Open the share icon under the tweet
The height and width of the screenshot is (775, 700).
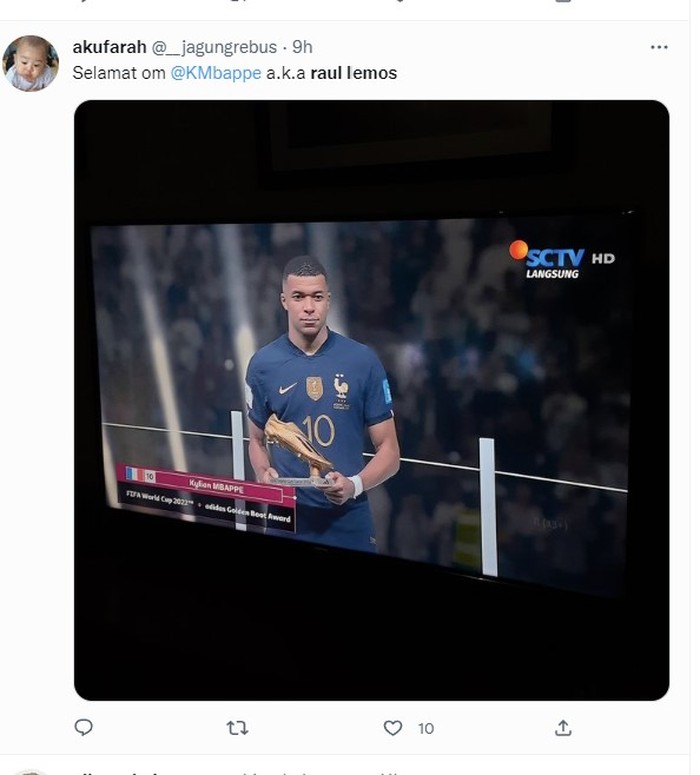tap(563, 728)
